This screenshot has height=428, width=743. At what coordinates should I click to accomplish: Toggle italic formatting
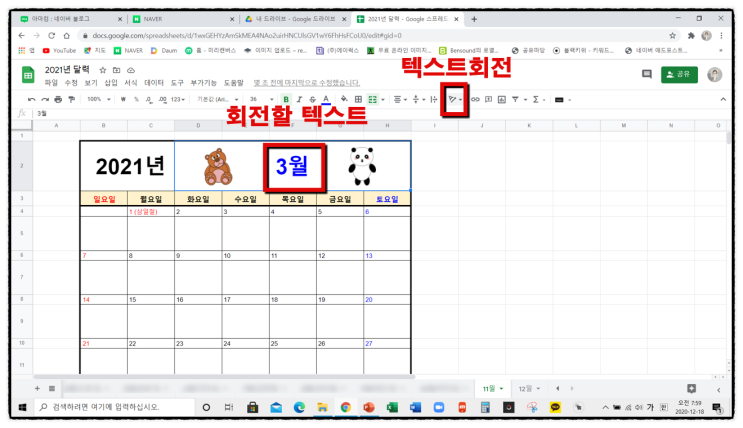coord(299,100)
